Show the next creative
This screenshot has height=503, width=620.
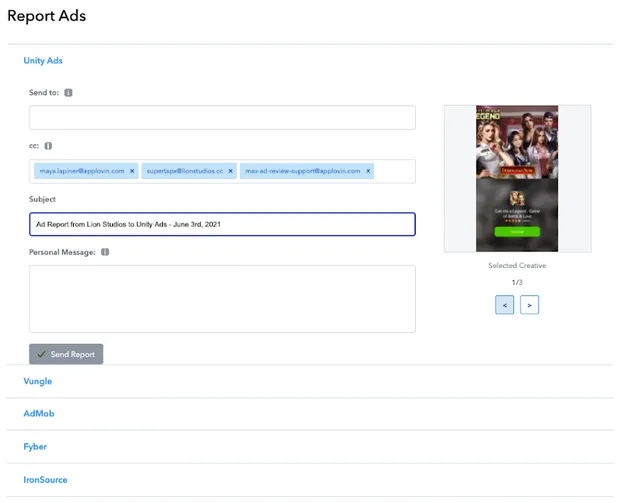[529, 305]
